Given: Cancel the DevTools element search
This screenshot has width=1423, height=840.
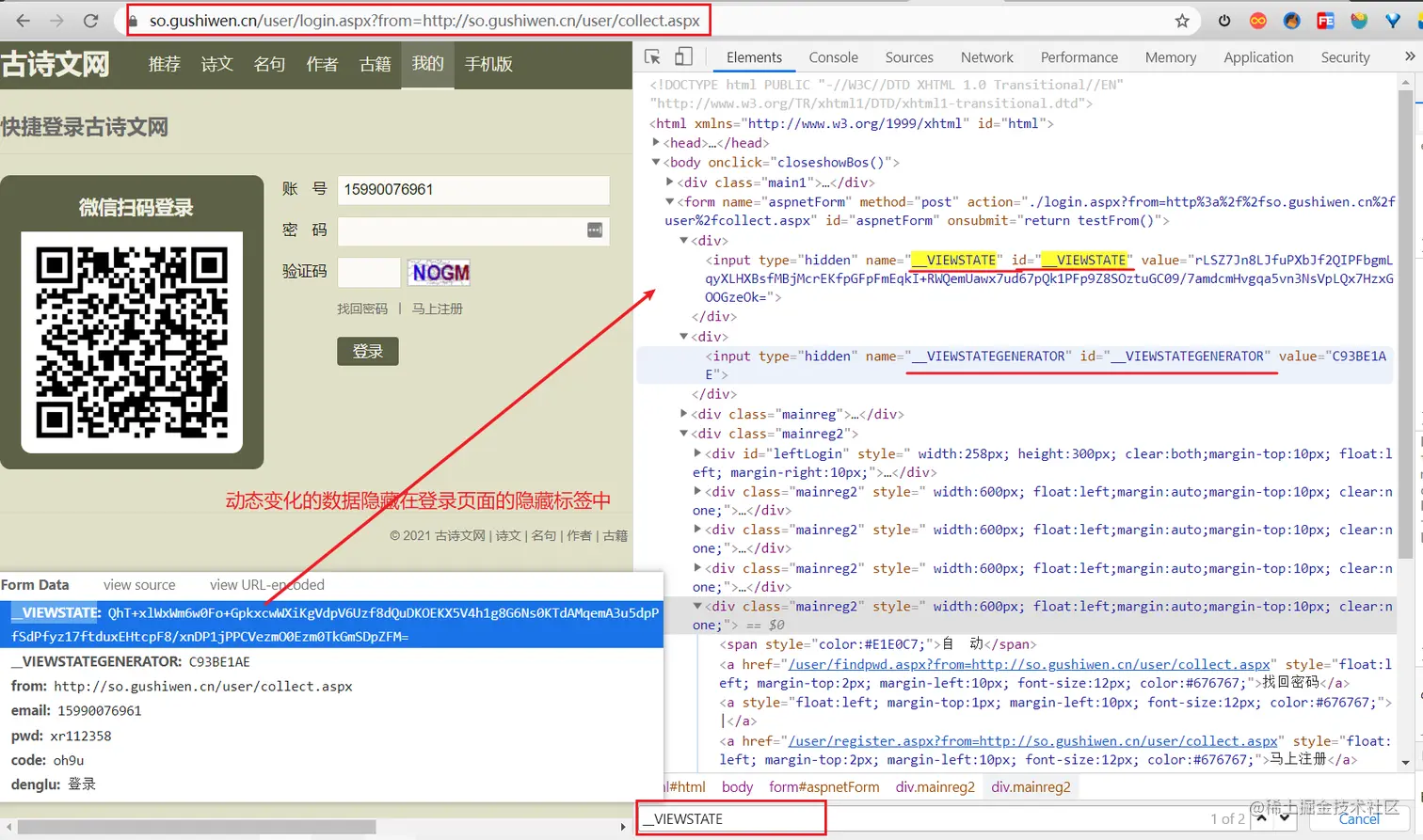Looking at the screenshot, I should coord(1359,818).
